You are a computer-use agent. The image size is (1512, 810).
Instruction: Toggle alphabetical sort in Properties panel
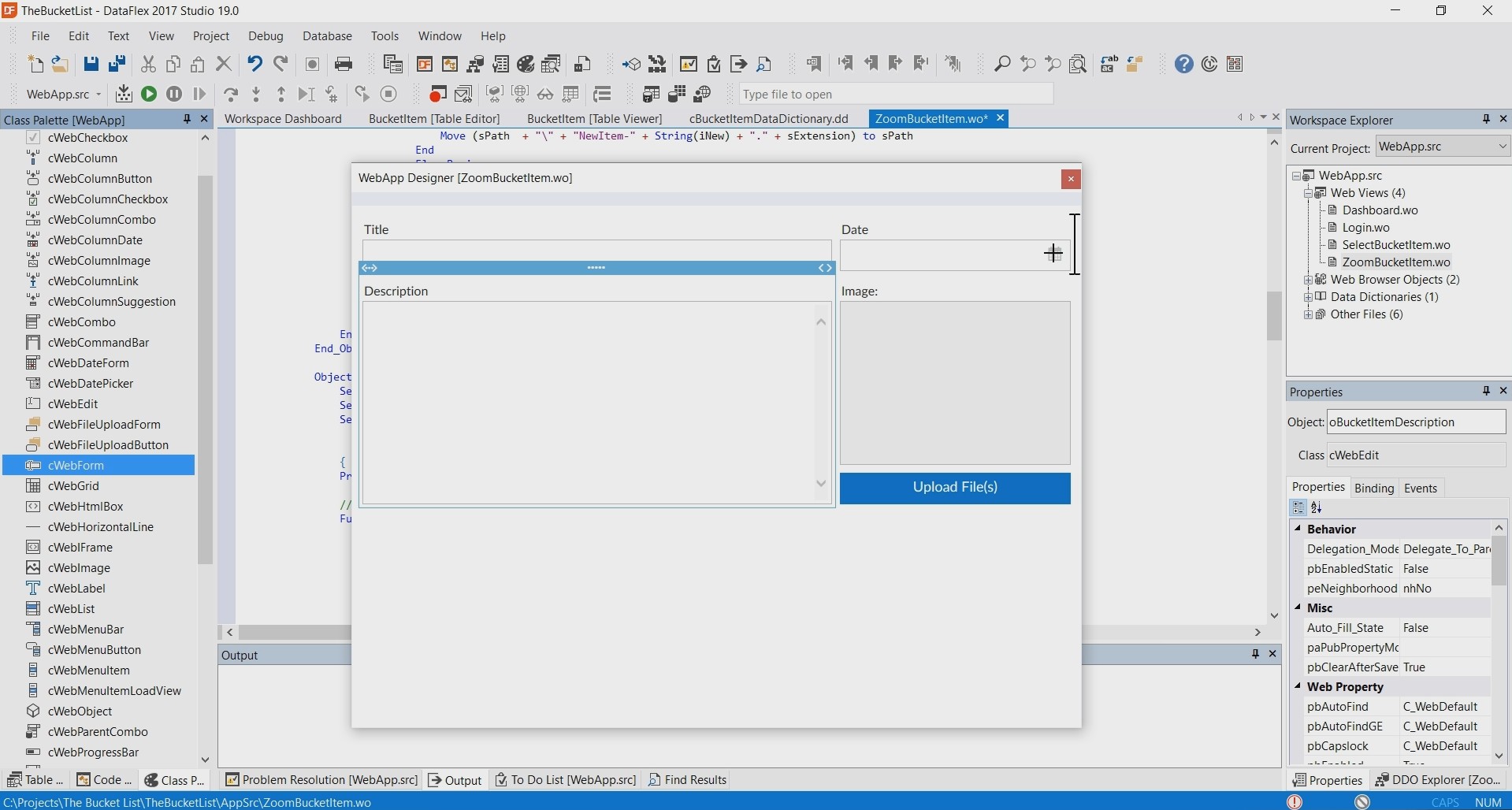(1317, 508)
